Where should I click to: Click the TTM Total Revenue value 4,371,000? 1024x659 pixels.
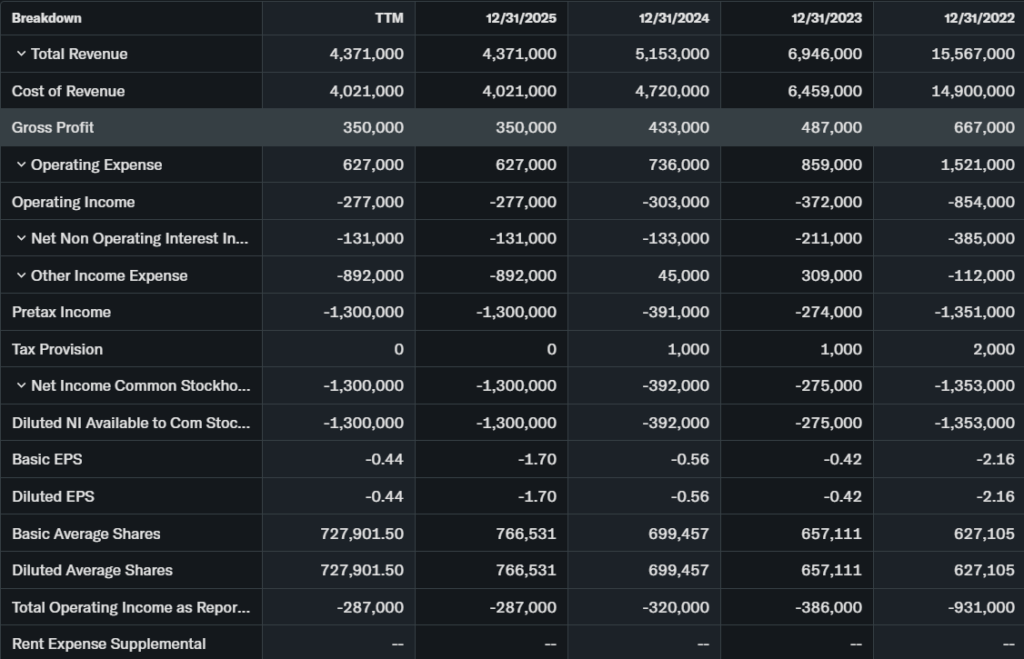pos(366,54)
